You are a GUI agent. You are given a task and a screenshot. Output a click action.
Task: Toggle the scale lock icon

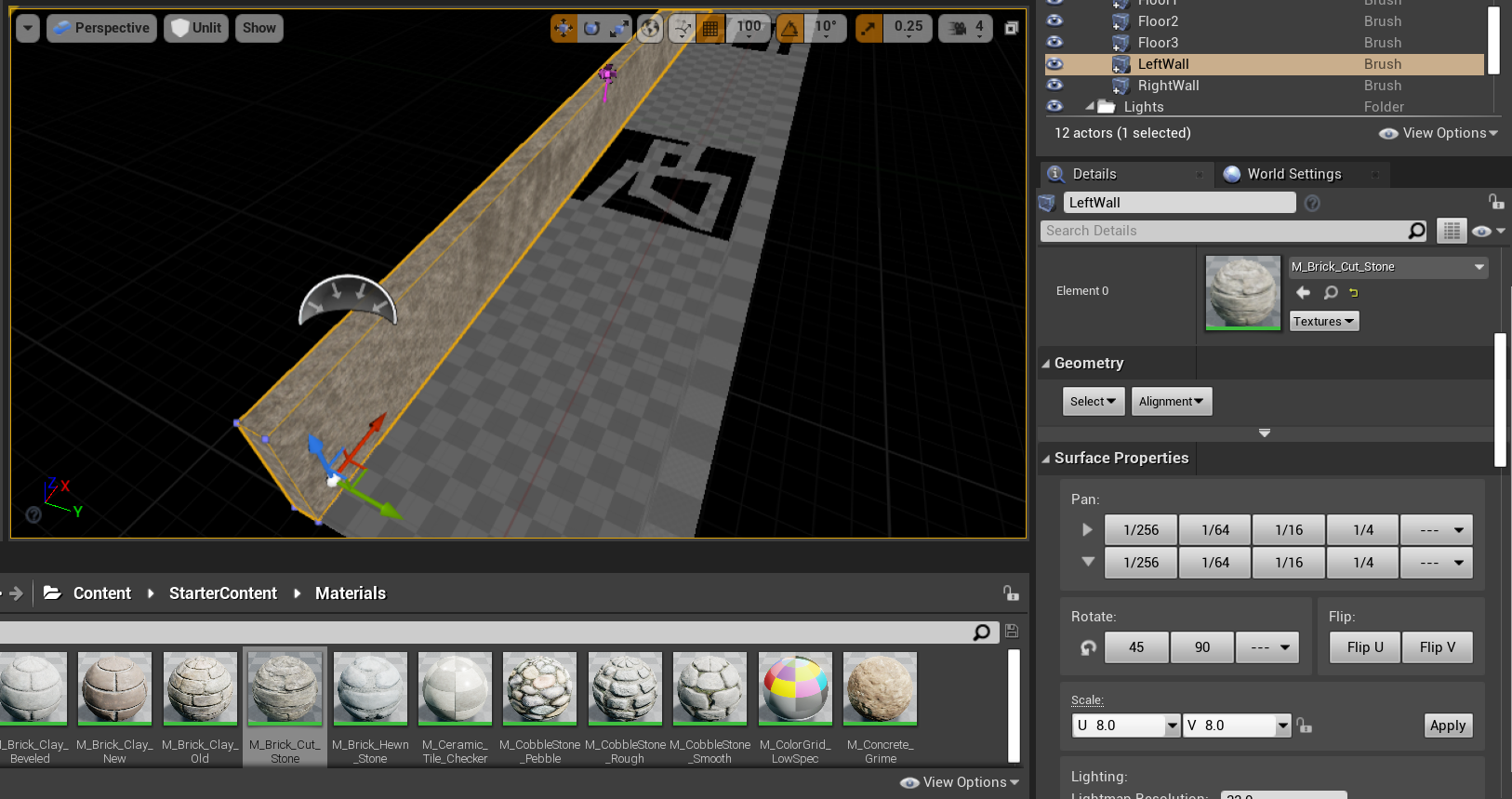click(1305, 726)
